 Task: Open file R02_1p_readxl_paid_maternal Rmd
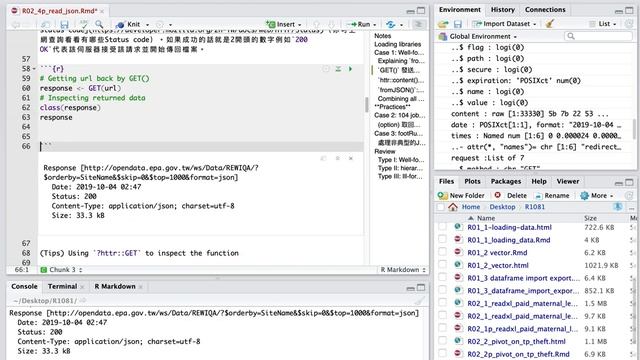click(522, 329)
